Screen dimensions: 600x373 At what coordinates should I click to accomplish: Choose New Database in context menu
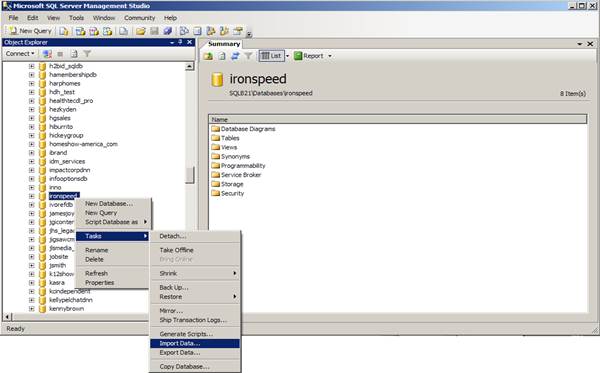coord(113,204)
